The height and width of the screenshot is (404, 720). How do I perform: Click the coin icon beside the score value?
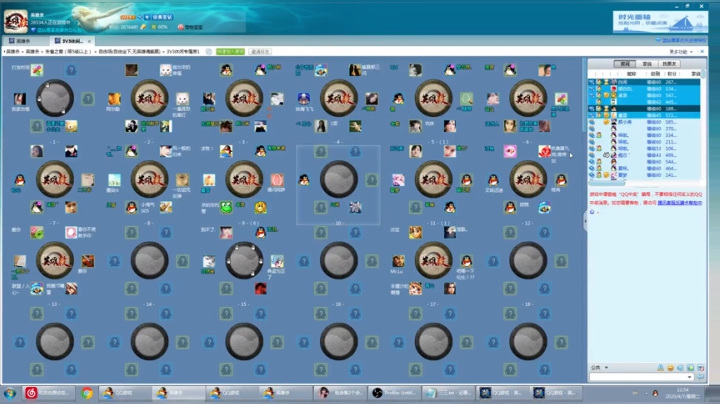coord(144,27)
